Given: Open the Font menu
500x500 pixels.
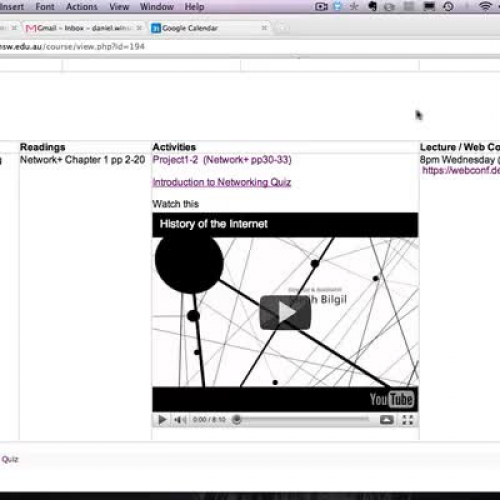Looking at the screenshot, I should coord(45,7).
